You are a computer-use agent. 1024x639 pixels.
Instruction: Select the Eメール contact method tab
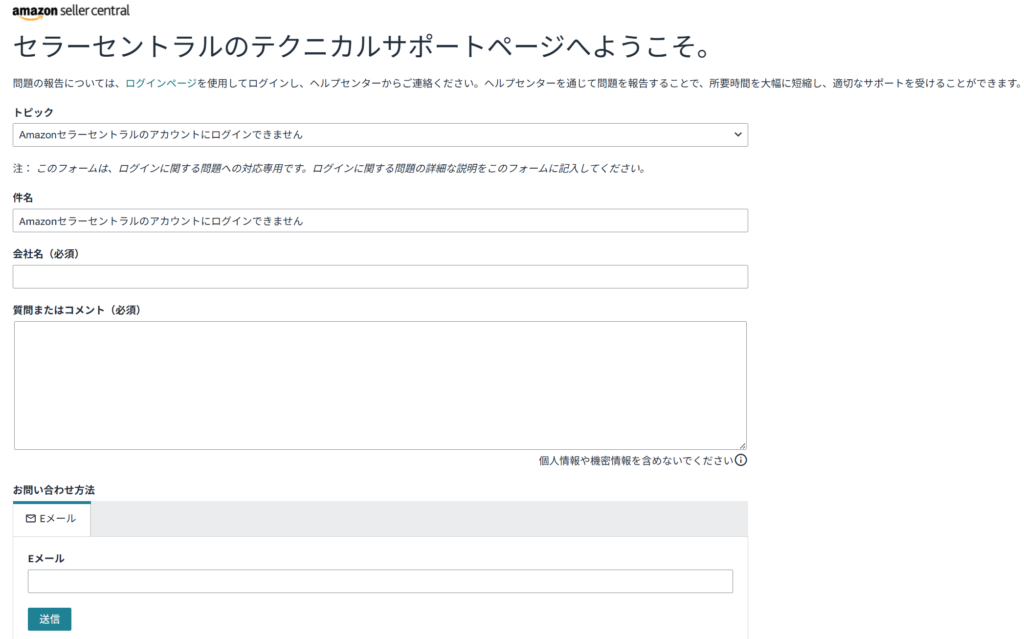pyautogui.click(x=52, y=519)
